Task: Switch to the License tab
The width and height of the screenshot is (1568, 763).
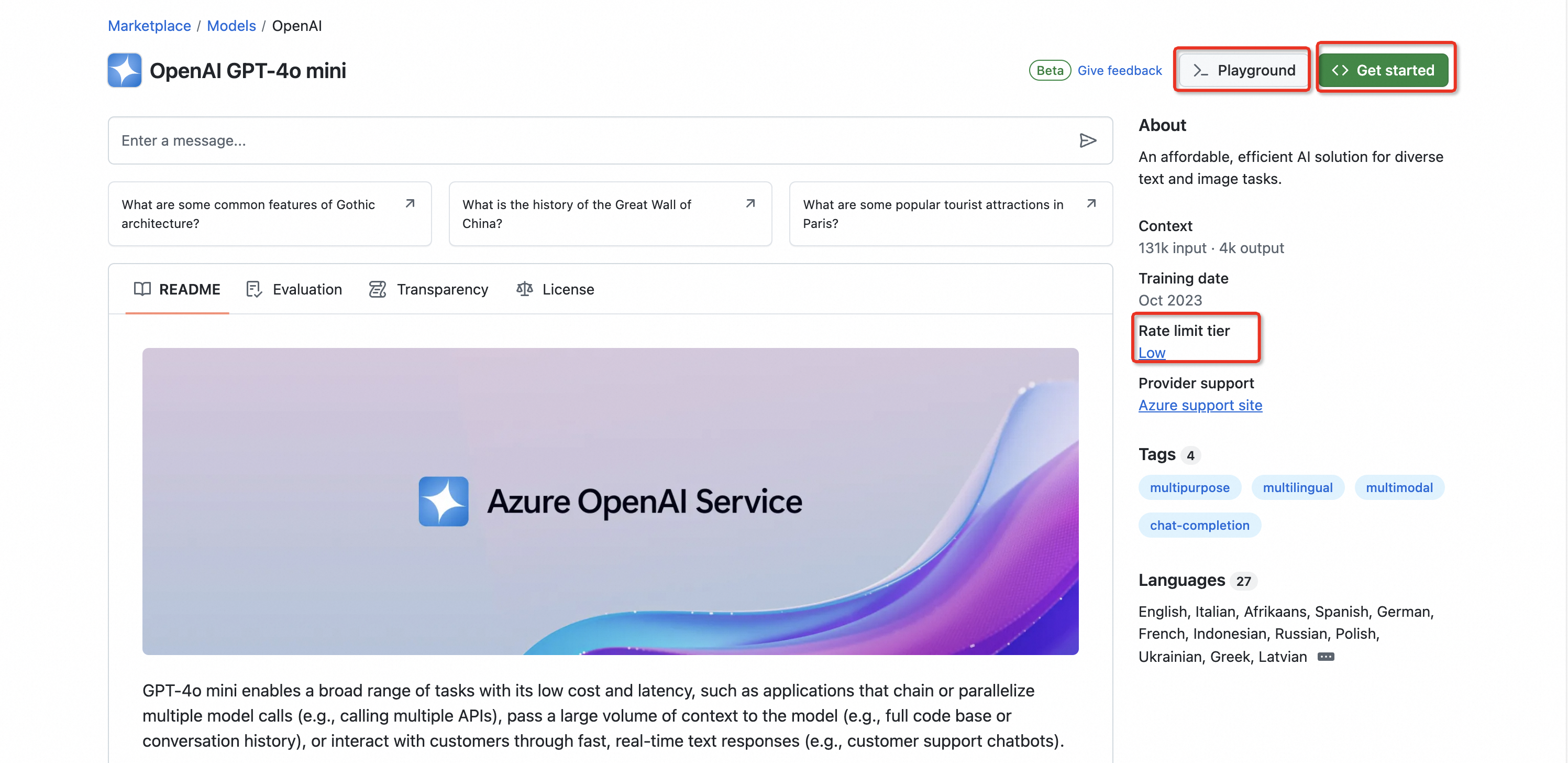Action: [x=567, y=289]
